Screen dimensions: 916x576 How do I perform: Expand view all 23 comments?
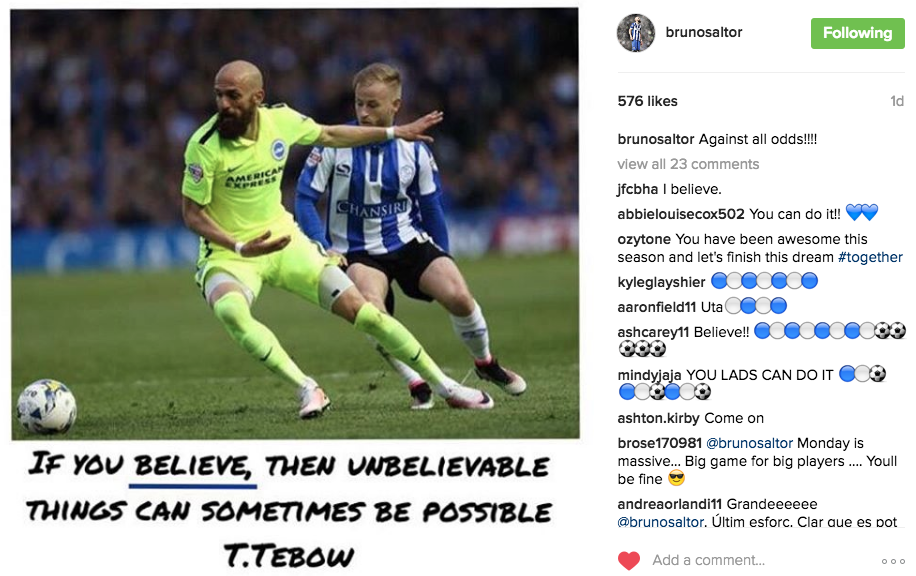click(688, 164)
